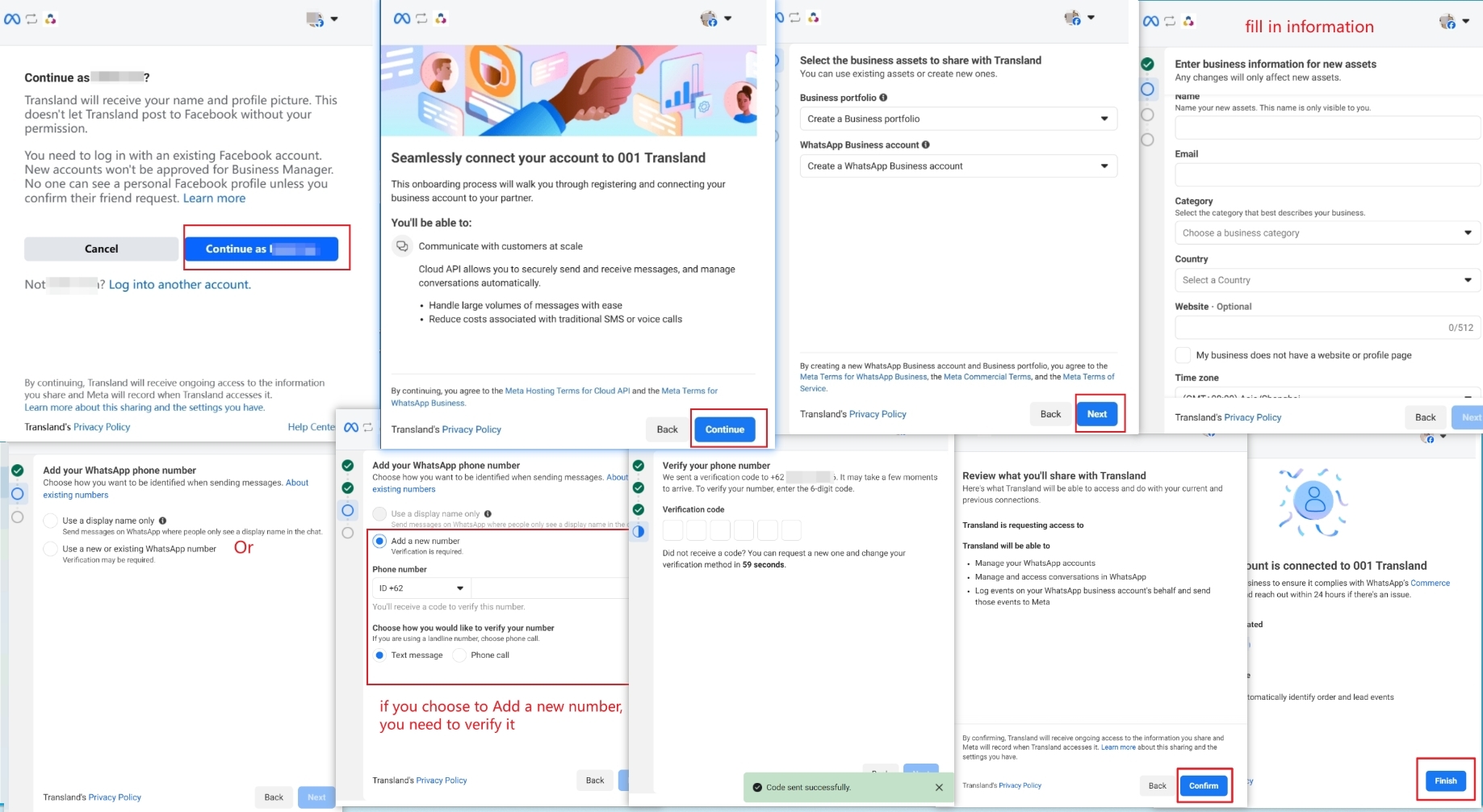Click colored circles icon in 'Seamlessly connect' header

pyautogui.click(x=441, y=19)
